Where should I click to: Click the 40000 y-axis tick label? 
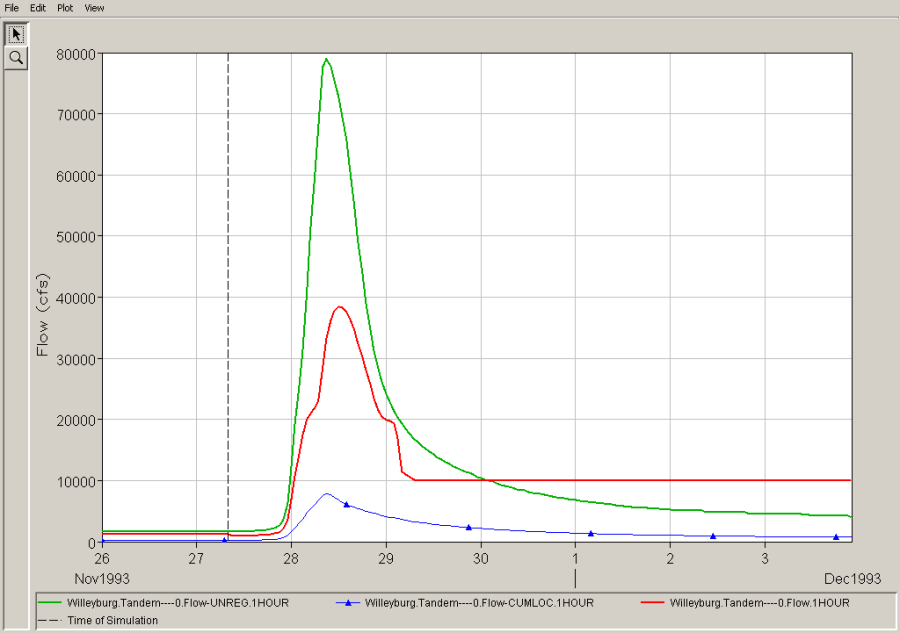coord(75,298)
